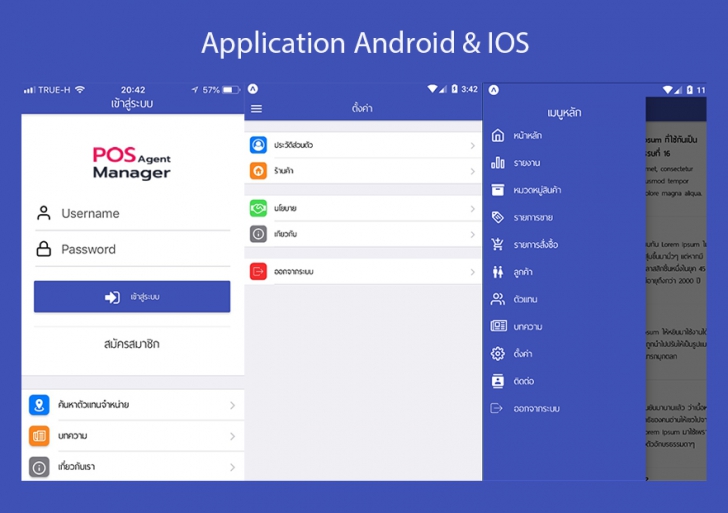
Task: Click the agents users icon ตัวแทน
Action: click(498, 299)
